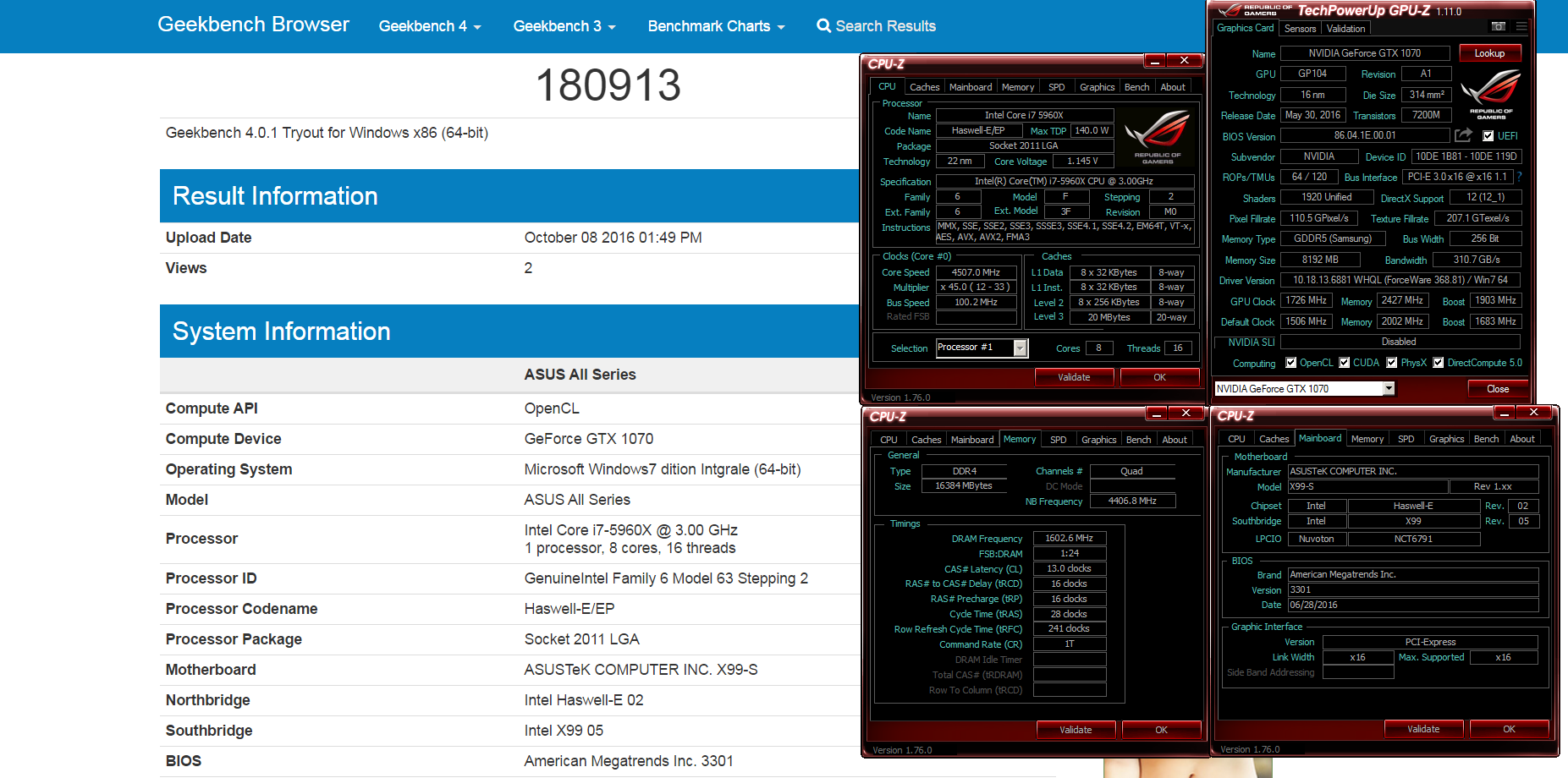1568x778 pixels.
Task: Click the upload date October 08 2016 01:49 PM
Action: pyautogui.click(x=613, y=238)
